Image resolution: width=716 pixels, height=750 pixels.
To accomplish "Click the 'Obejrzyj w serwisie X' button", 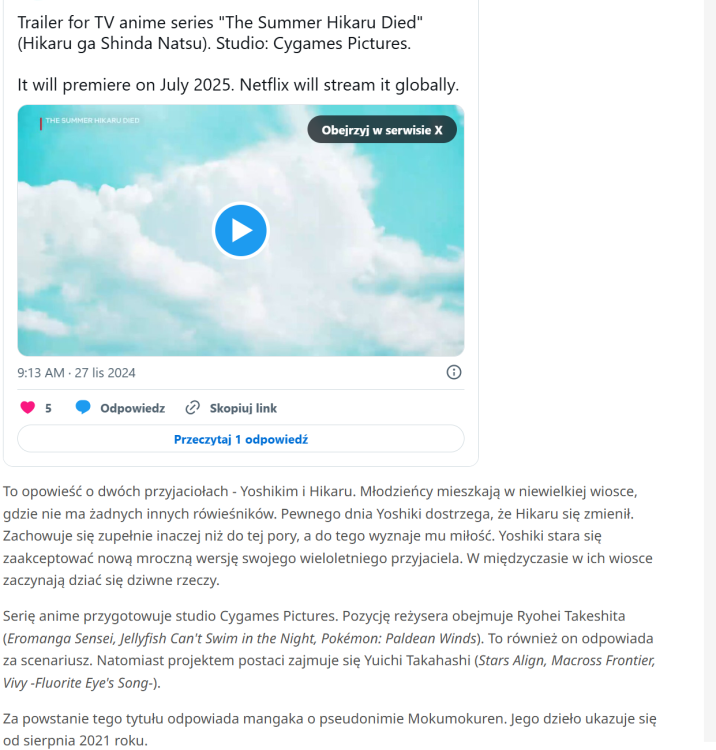I will 382,130.
